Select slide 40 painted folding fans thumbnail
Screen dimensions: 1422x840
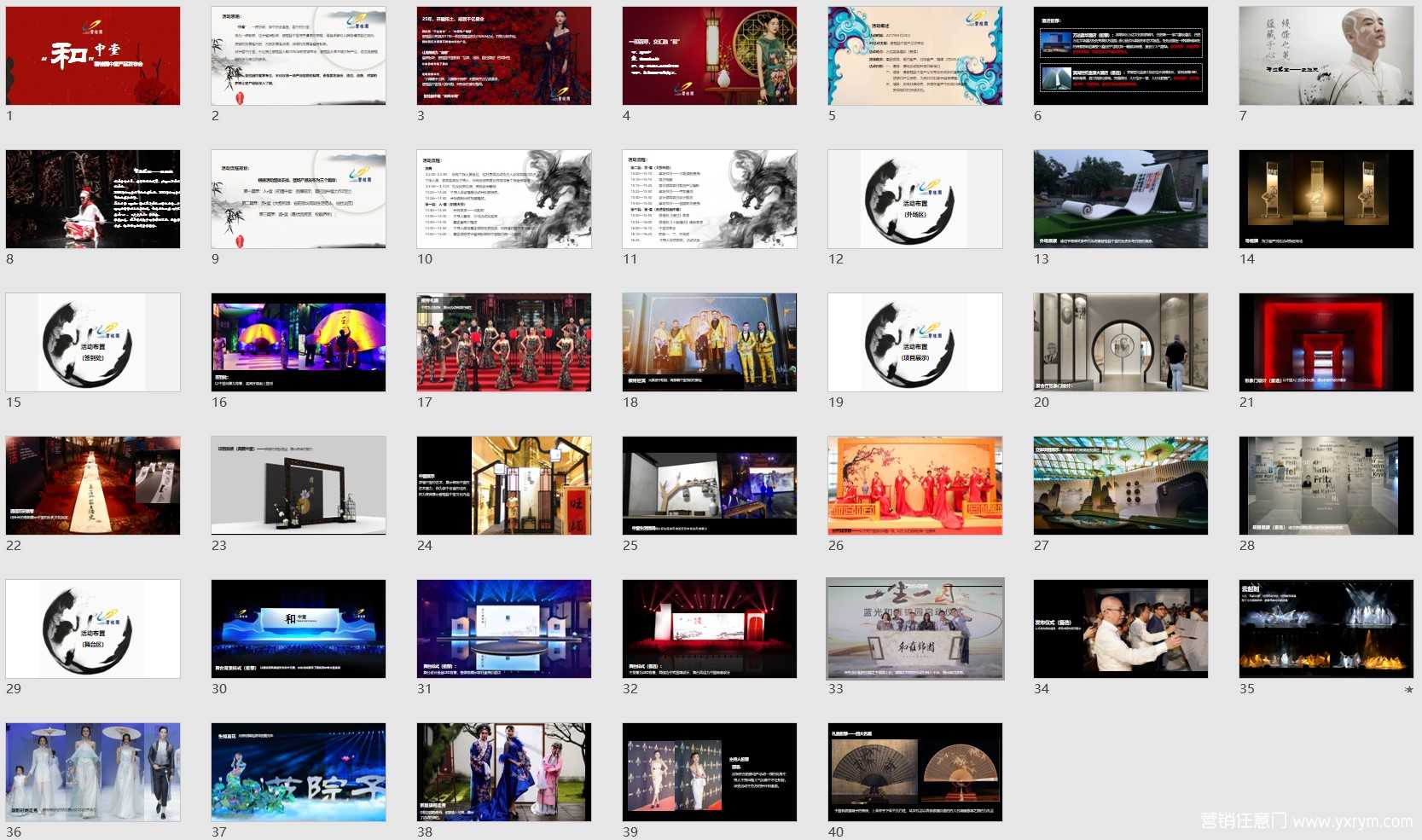coord(915,773)
